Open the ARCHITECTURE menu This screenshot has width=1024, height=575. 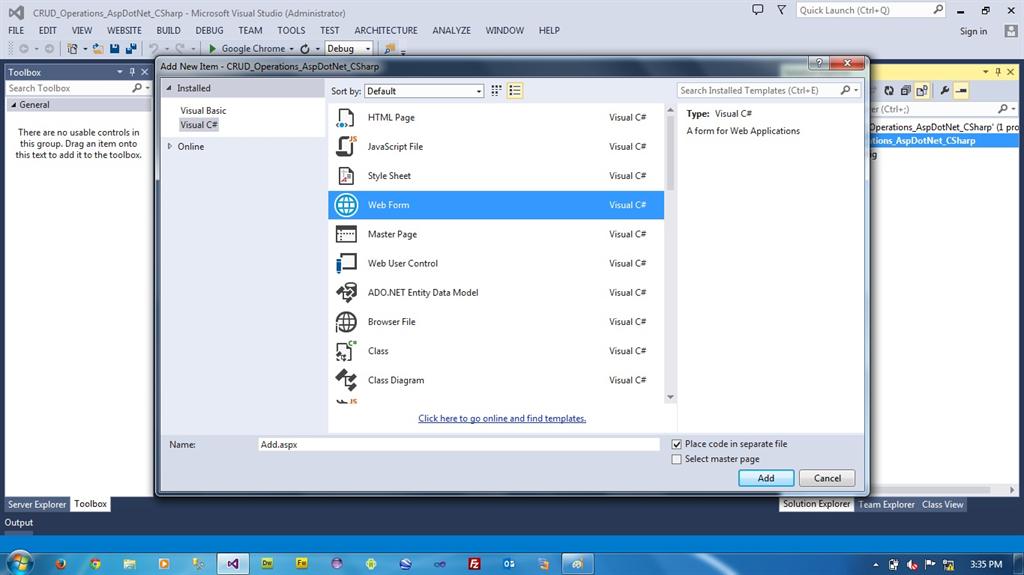[386, 30]
